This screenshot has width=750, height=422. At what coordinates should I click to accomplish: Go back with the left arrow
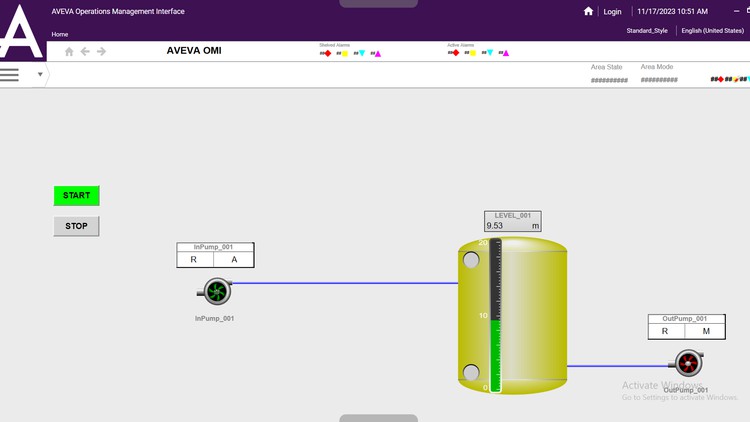click(x=85, y=51)
